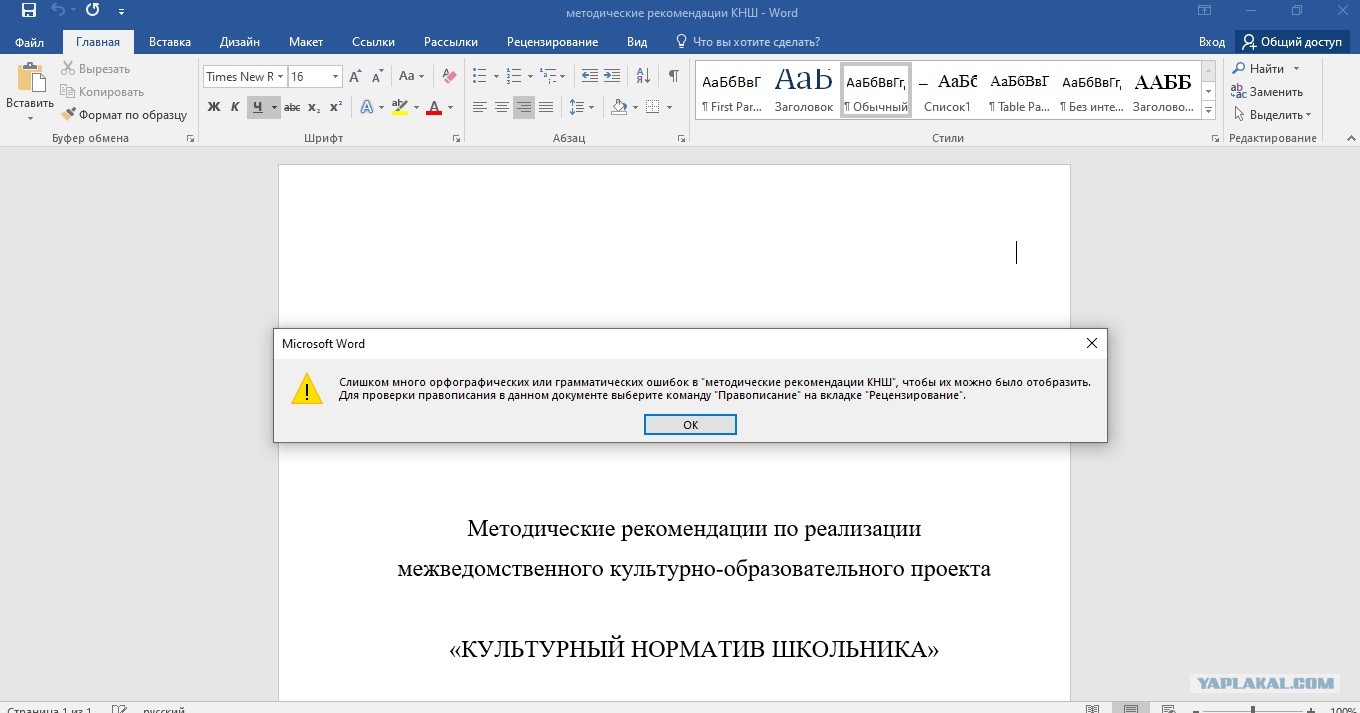Viewport: 1360px width, 713px height.
Task: Save the document with the floppy icon
Action: 29,11
